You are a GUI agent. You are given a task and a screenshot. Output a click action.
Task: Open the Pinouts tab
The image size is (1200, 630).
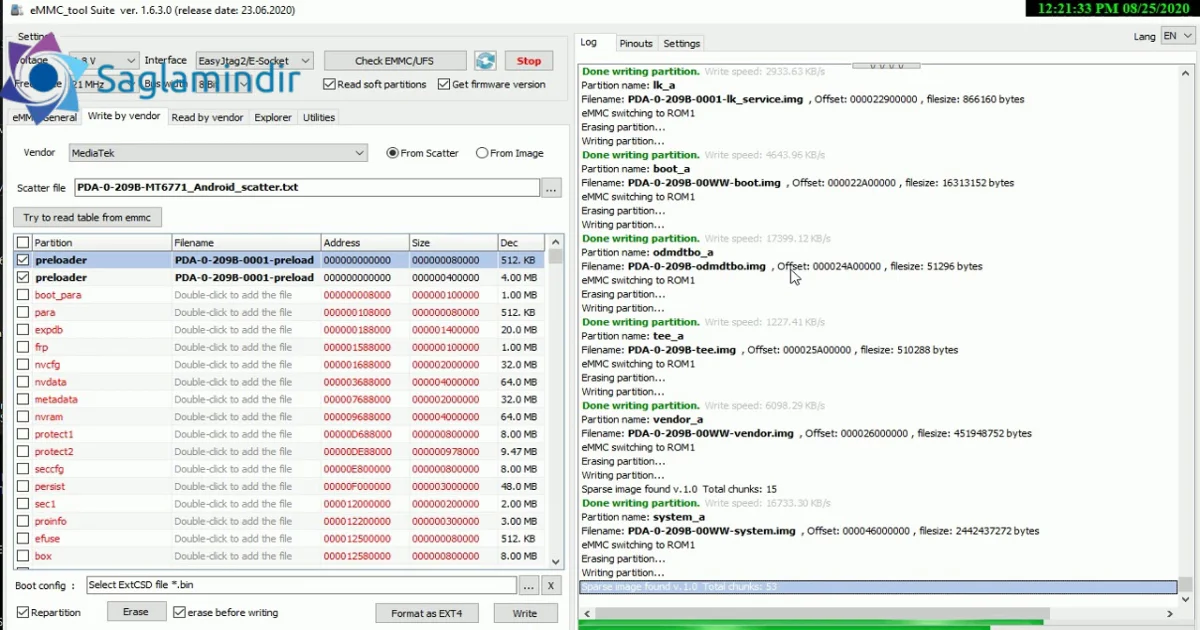(x=636, y=43)
